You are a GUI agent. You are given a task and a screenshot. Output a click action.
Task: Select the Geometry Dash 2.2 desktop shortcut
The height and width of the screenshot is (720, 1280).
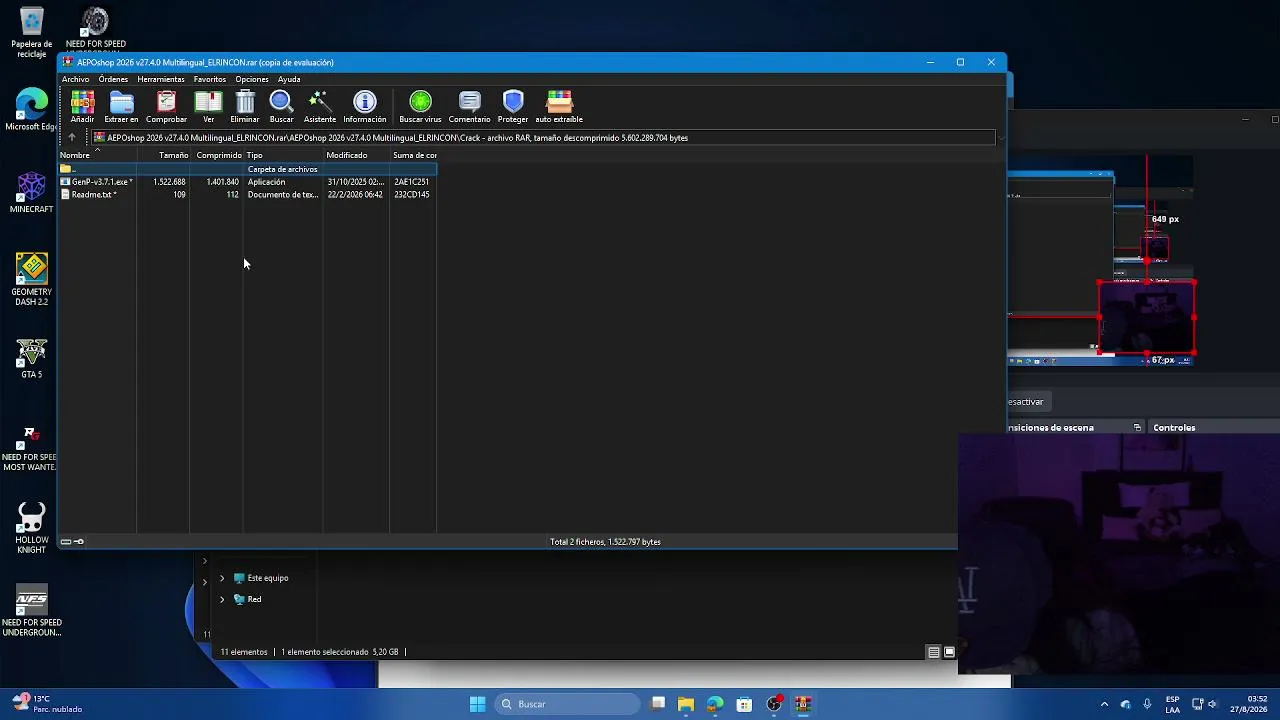pyautogui.click(x=32, y=279)
